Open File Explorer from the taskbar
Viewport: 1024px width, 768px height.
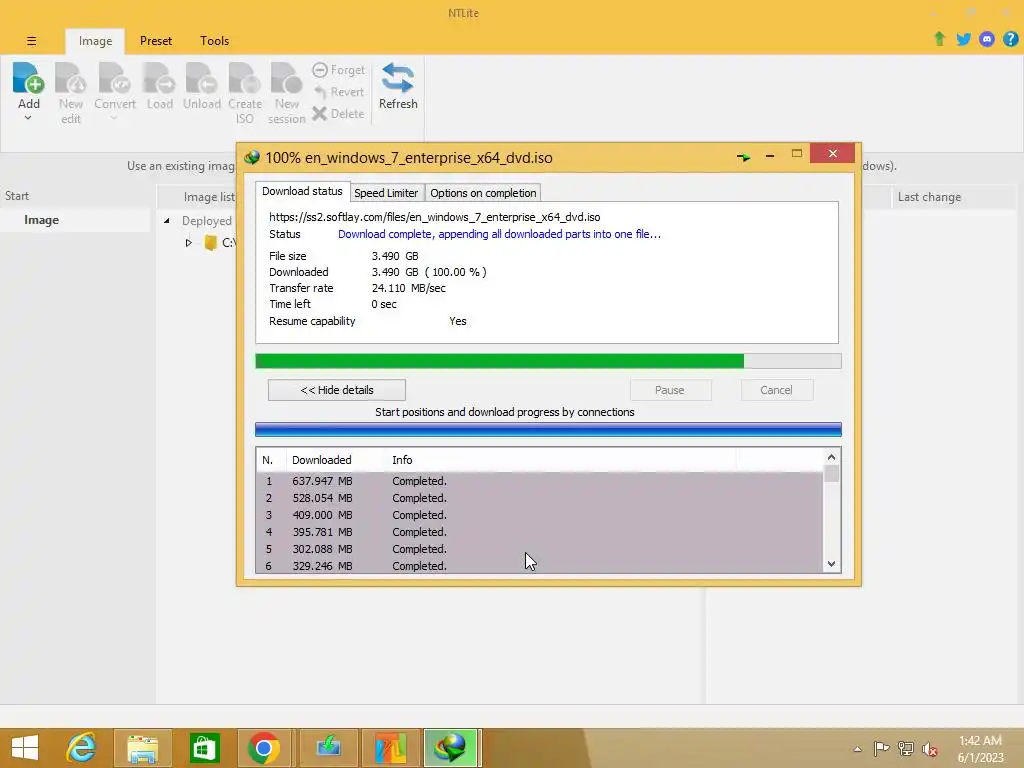tap(143, 748)
